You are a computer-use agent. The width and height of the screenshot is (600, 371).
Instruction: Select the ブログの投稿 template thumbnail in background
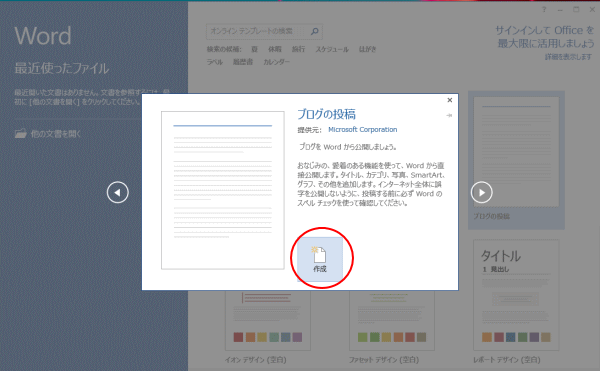point(516,160)
